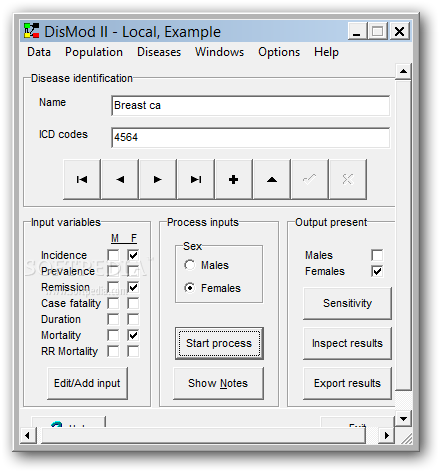Open the Data menu
Screen dimensions: 440x472
(x=39, y=52)
